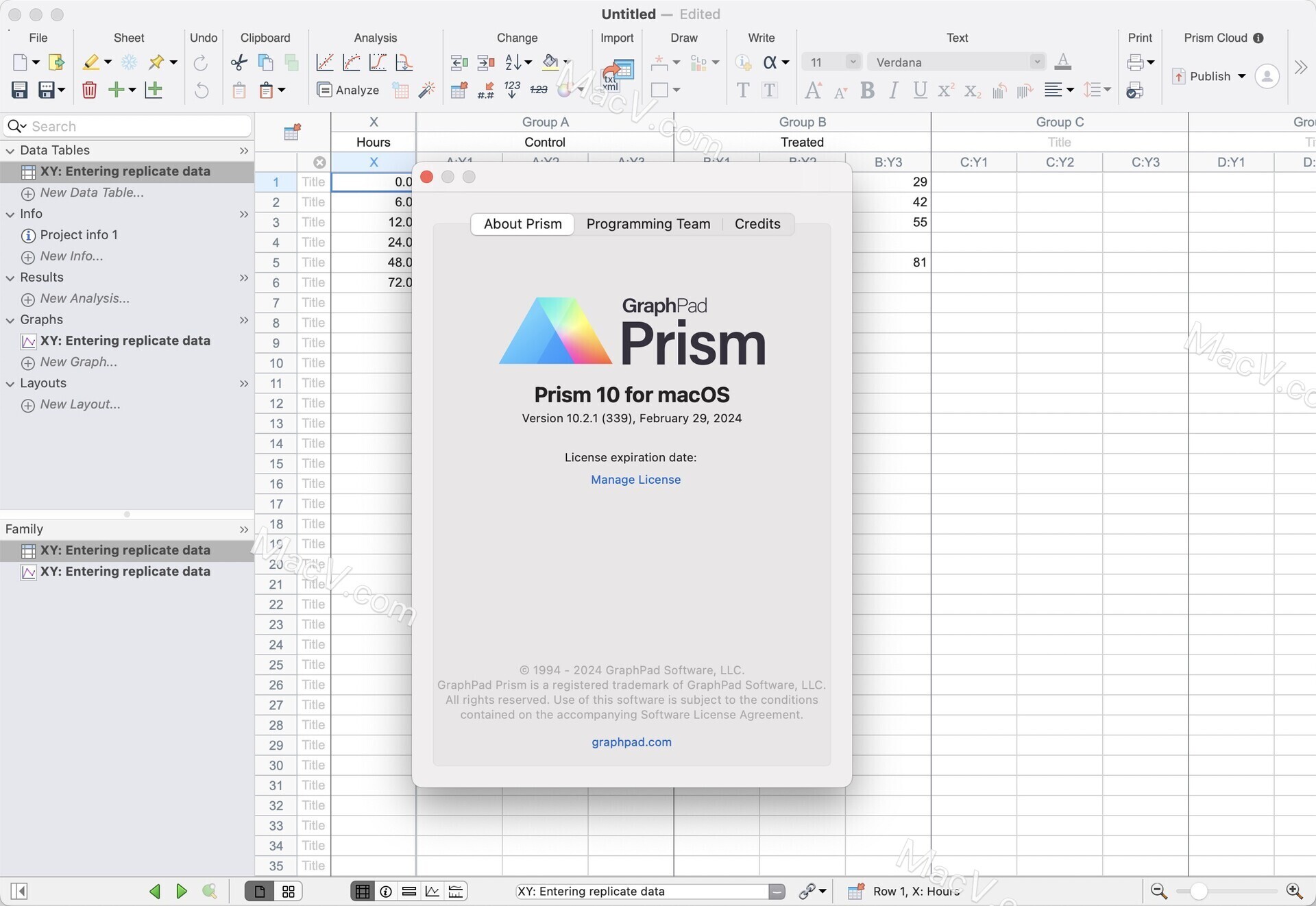Toggle subscript text formatting

[972, 90]
